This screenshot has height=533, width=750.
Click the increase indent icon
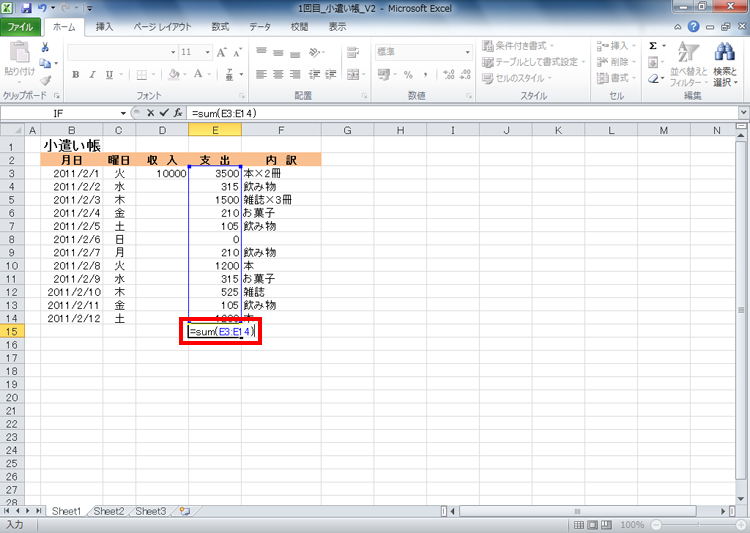(x=331, y=75)
